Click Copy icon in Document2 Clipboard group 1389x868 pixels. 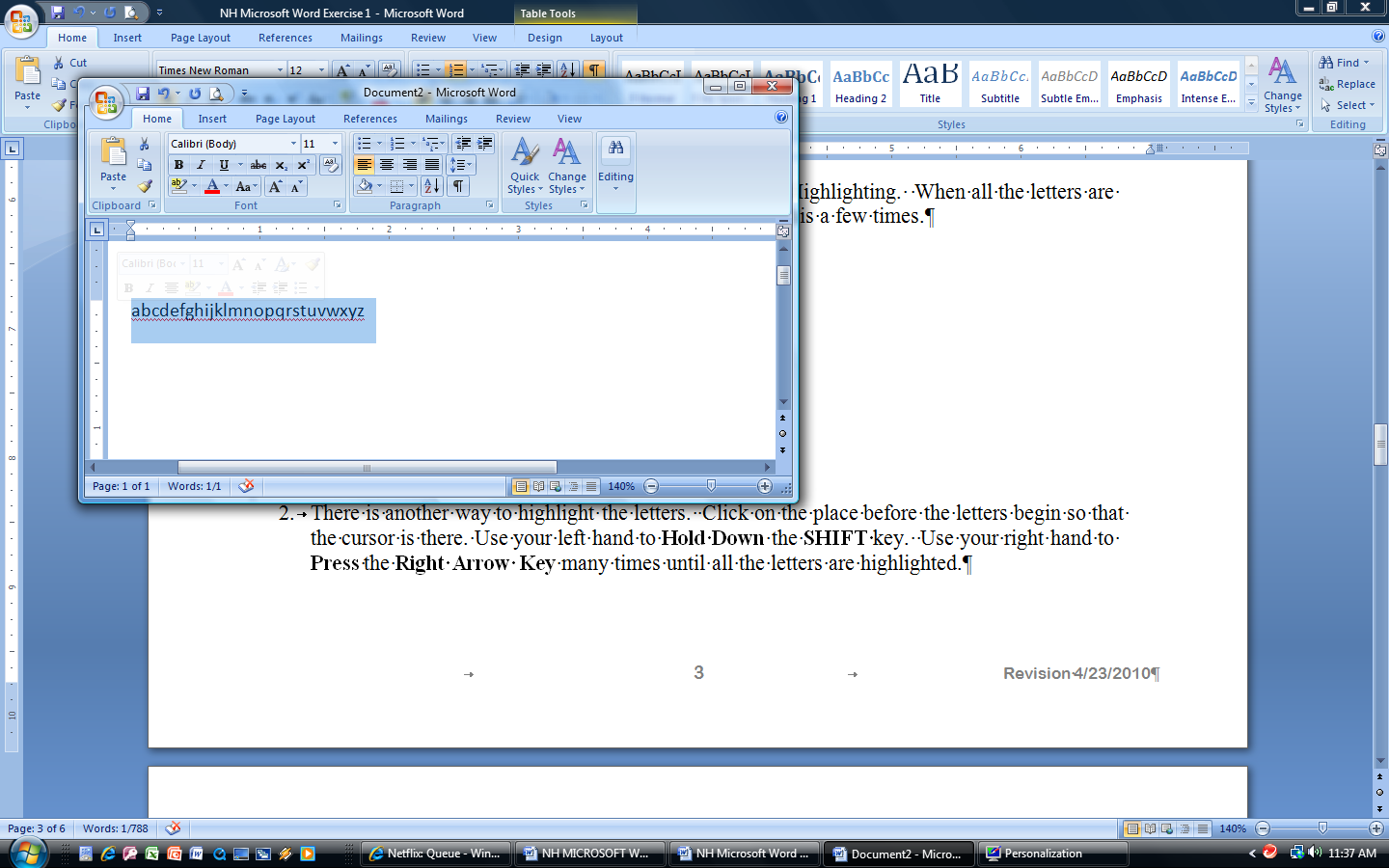[145, 165]
